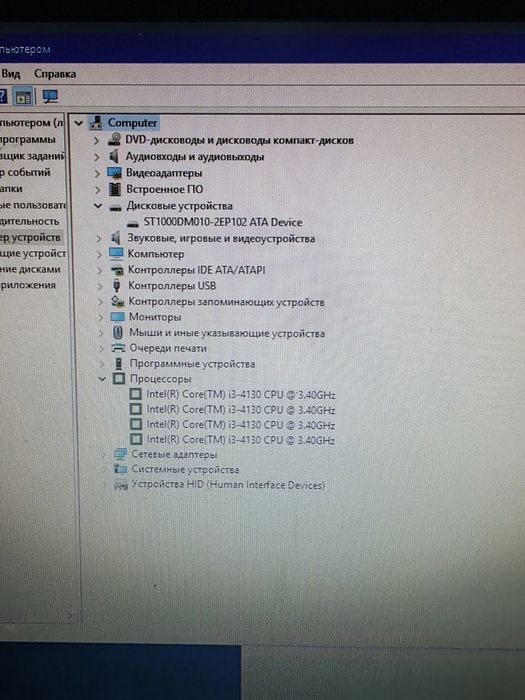Select Устройства HID (Human Interface Devices)
Screen dimensions: 525x700
click(x=228, y=485)
